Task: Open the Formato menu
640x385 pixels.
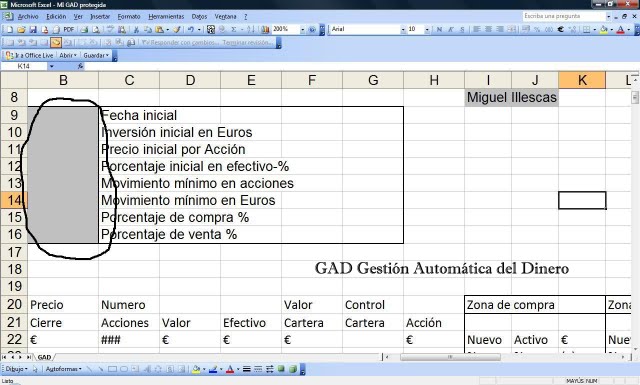Action: [129, 17]
